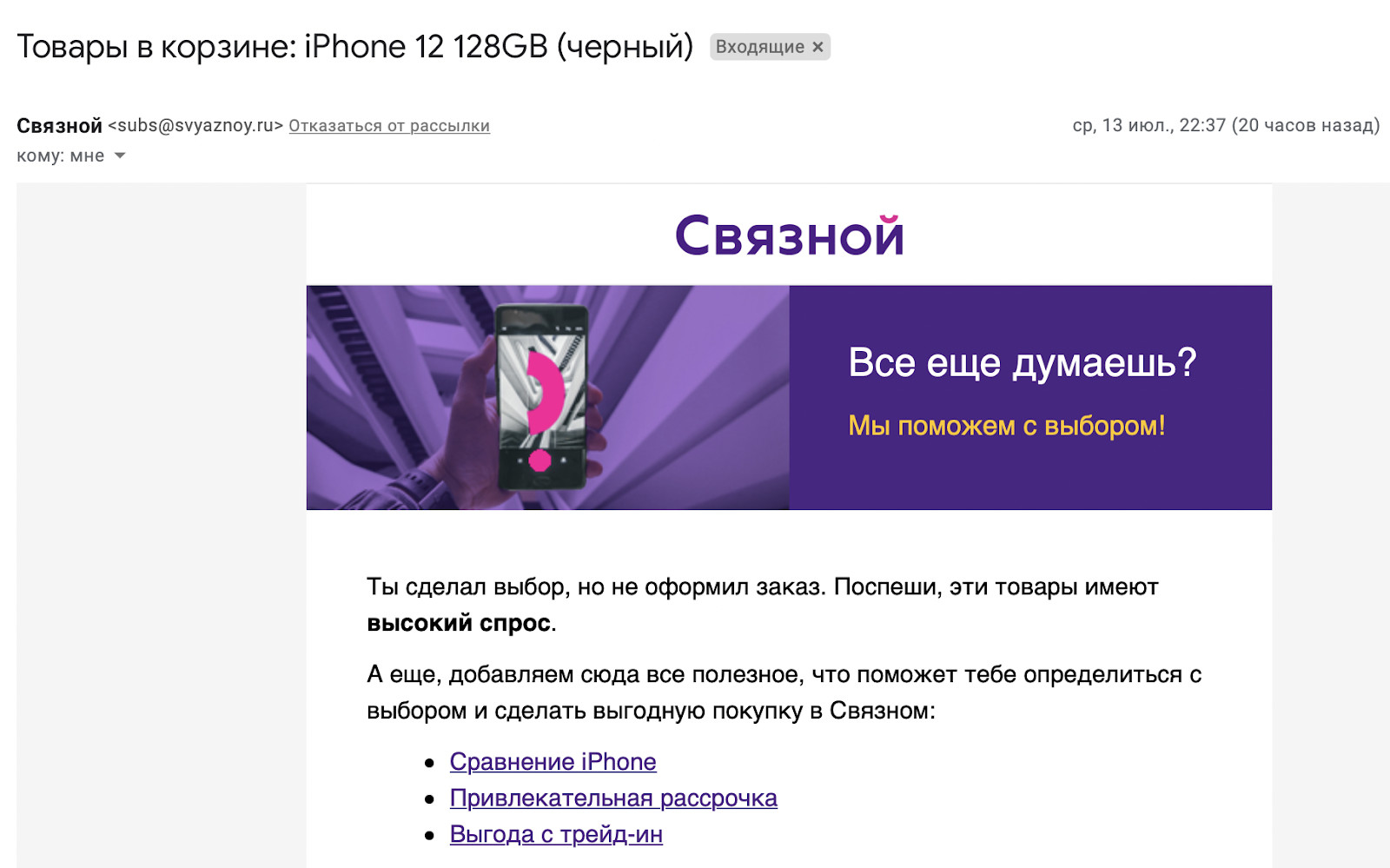The width and height of the screenshot is (1390, 868).
Task: Click the email subject 'Товары в корзине' title
Action: tap(354, 47)
